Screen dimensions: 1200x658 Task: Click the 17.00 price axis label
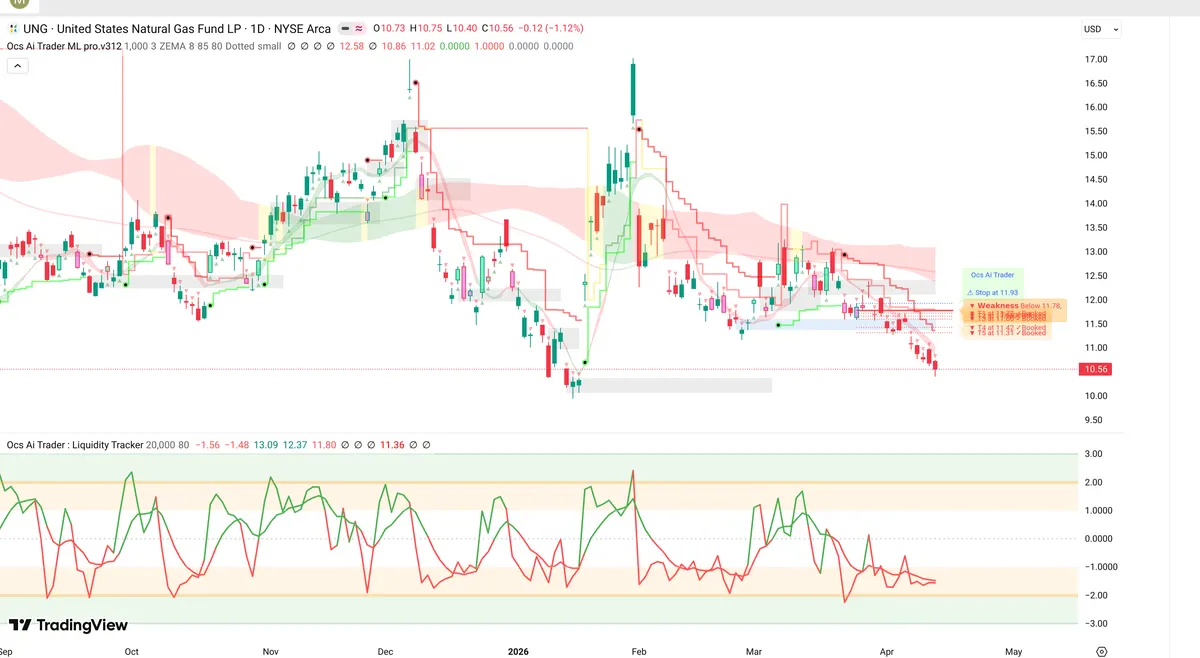(1096, 59)
